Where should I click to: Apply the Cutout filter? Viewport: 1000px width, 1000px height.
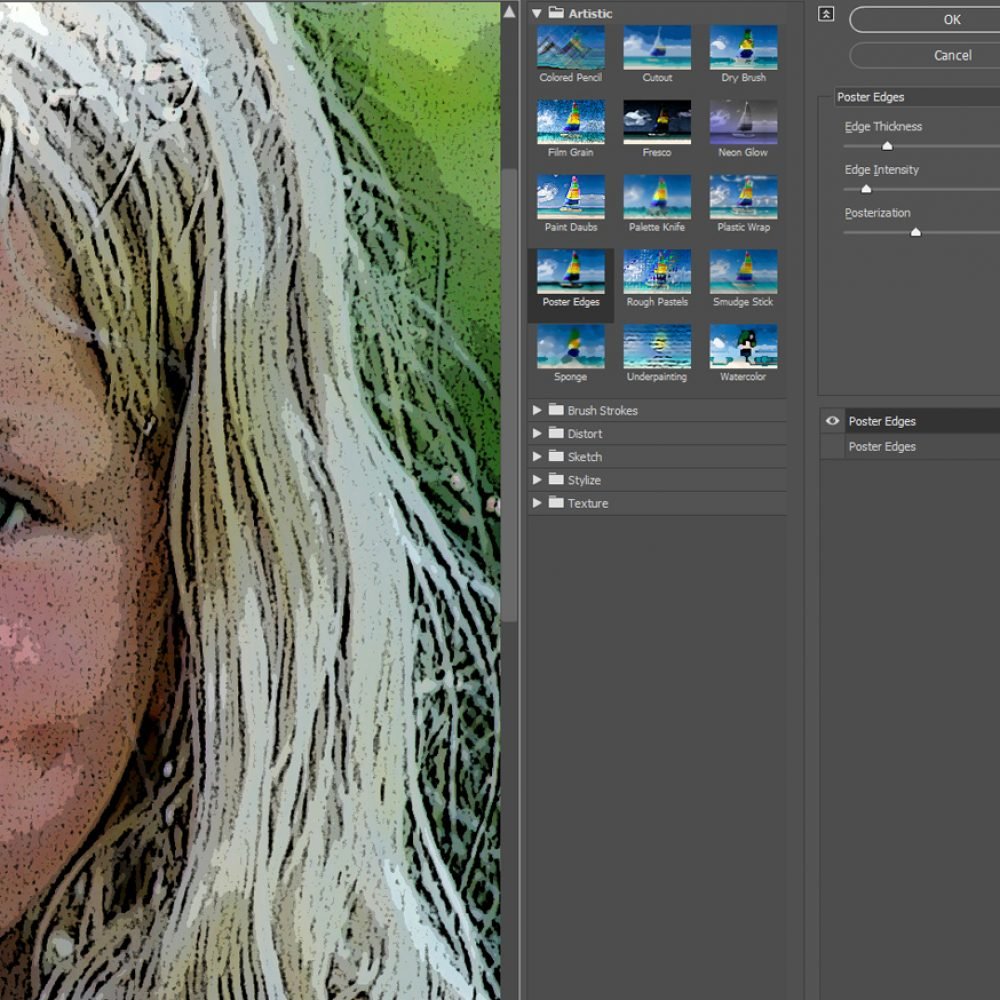point(657,47)
